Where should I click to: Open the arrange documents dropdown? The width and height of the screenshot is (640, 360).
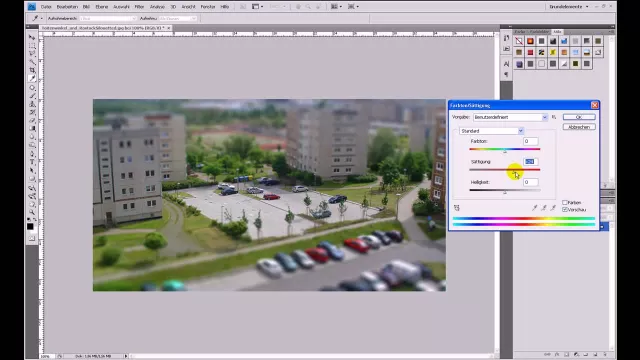tap(336, 7)
